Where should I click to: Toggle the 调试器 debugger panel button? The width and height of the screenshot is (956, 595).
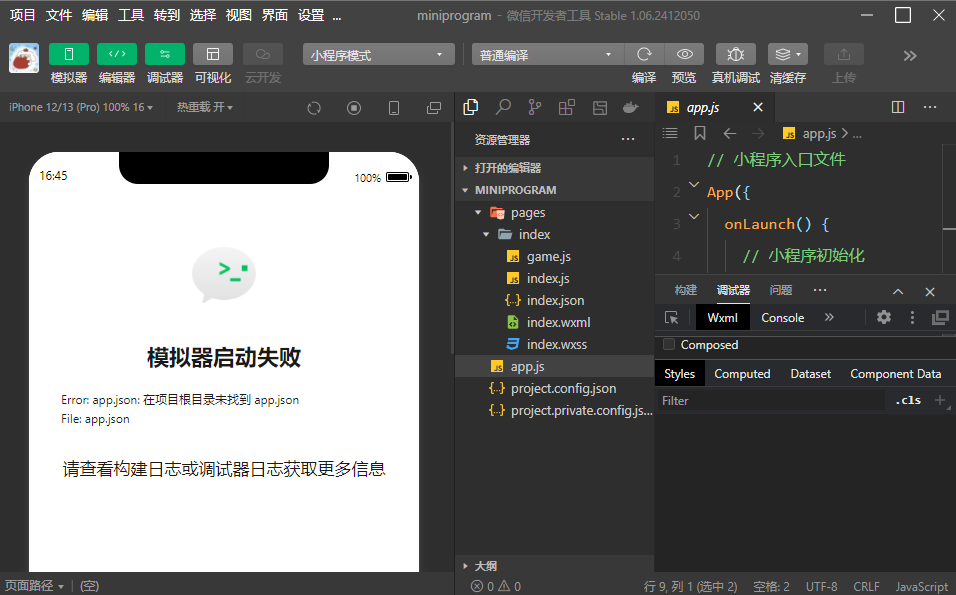click(x=165, y=54)
